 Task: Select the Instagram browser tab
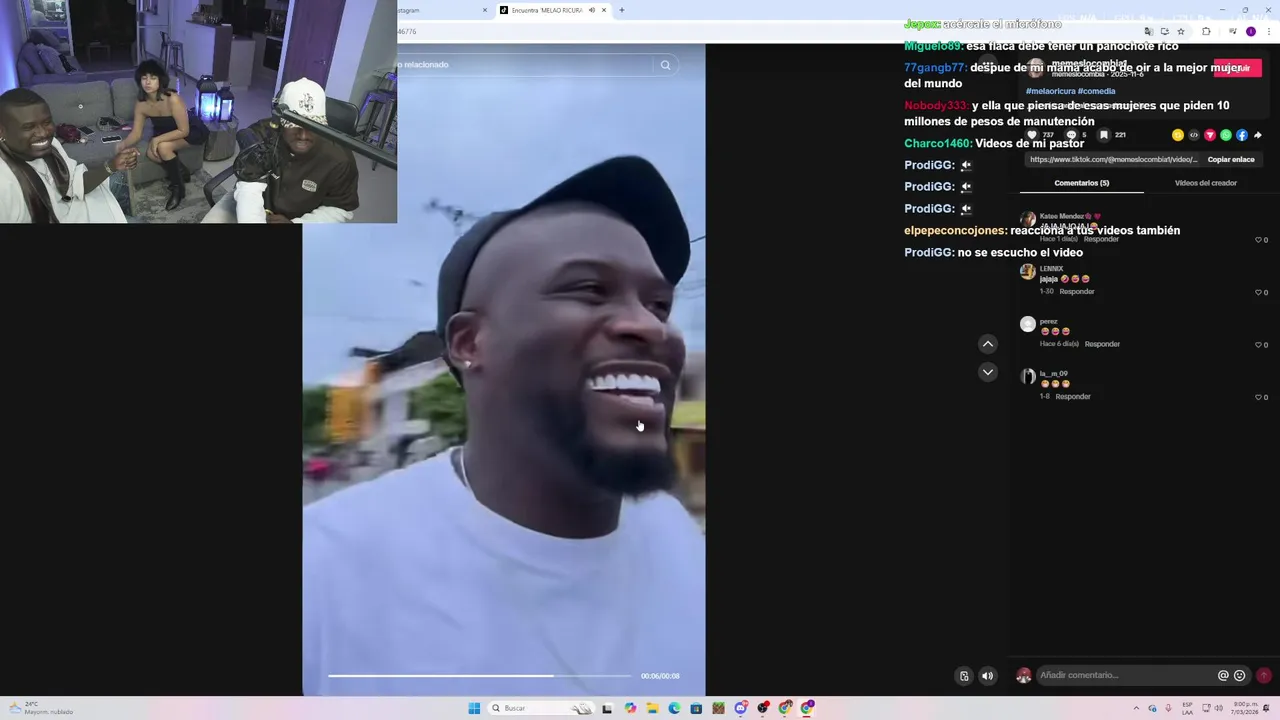point(440,10)
